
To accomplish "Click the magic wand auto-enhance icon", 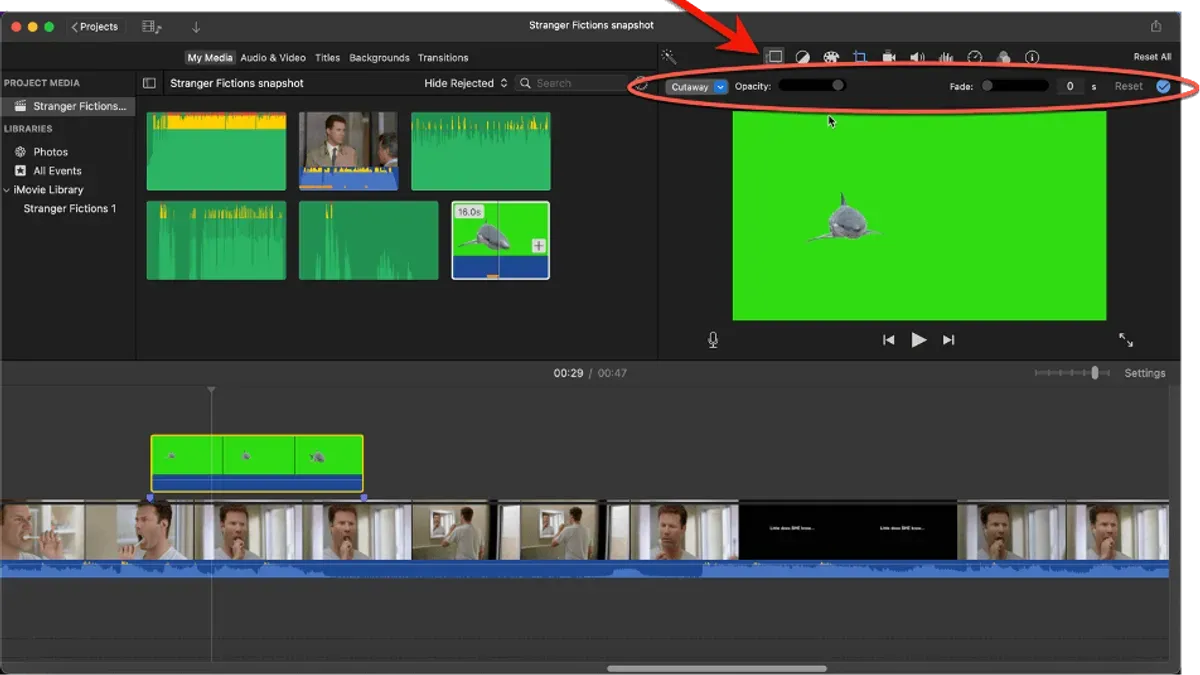I will click(x=669, y=57).
